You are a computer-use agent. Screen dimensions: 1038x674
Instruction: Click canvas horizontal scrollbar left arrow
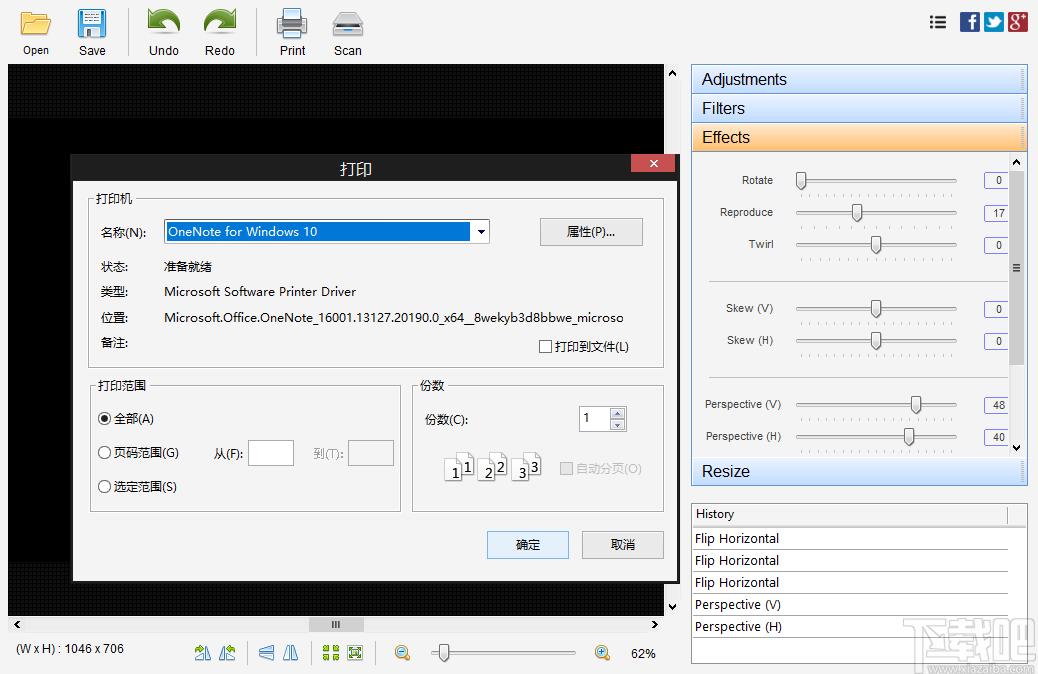click(x=17, y=624)
